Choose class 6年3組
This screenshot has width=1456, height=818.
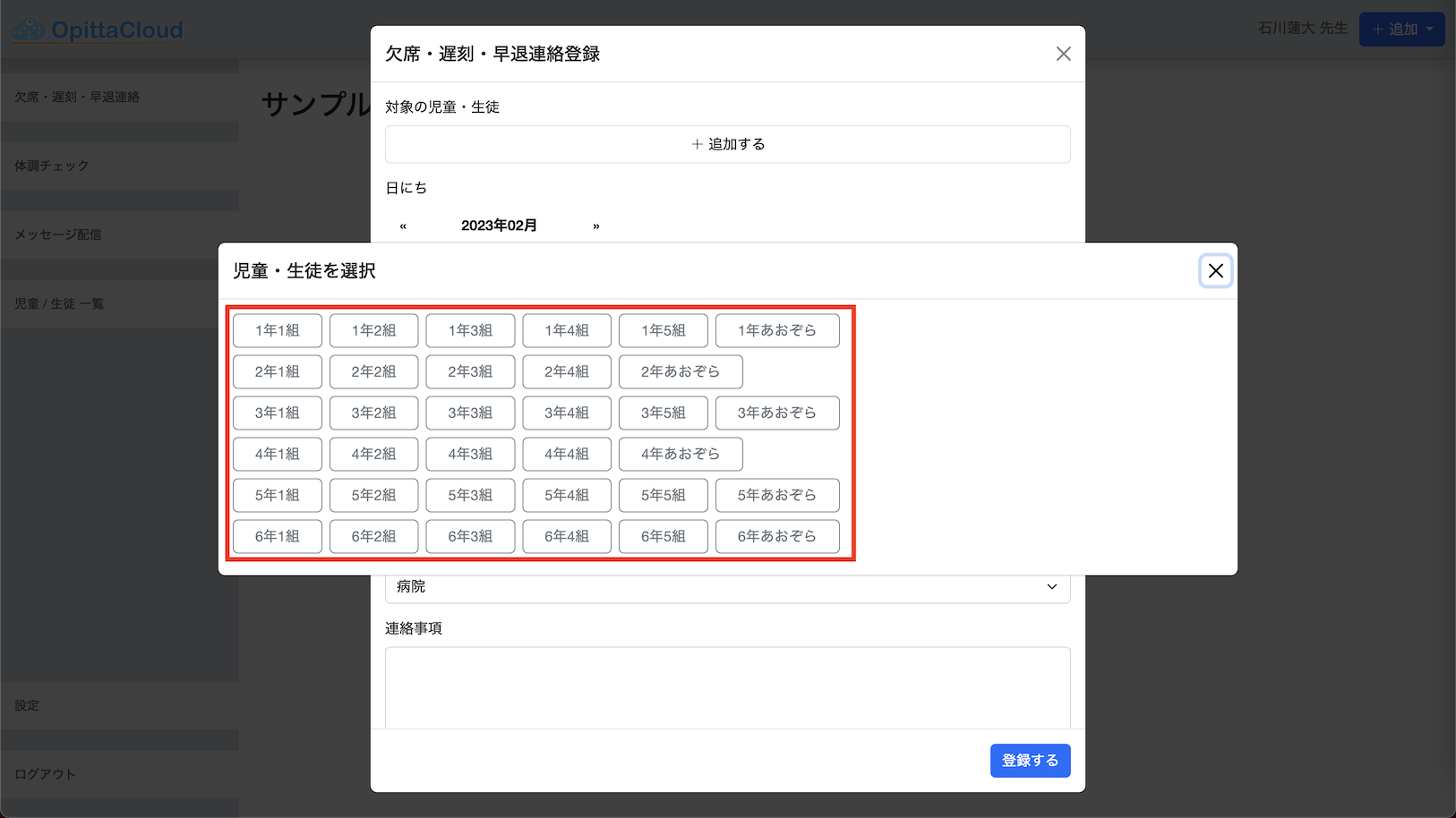point(470,536)
